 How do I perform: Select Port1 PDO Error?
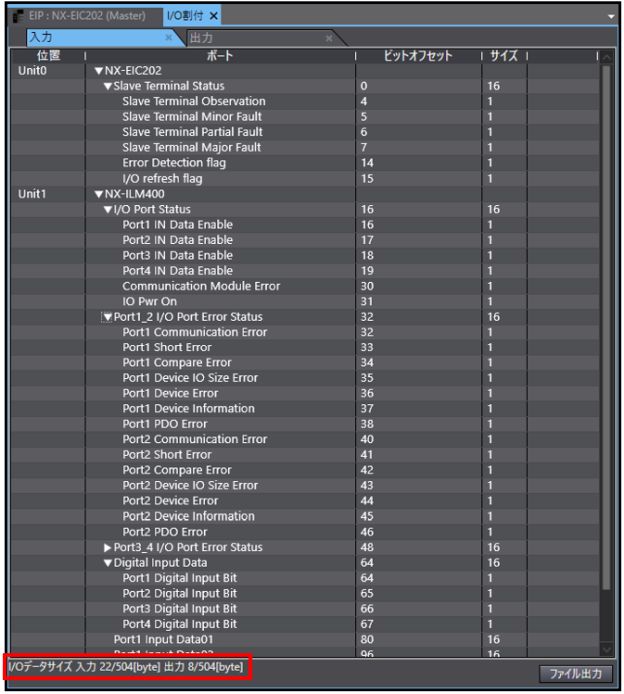point(305,424)
